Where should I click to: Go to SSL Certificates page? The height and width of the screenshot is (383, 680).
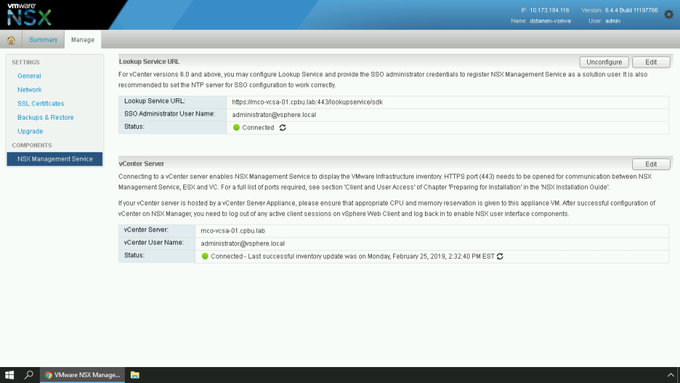click(41, 104)
